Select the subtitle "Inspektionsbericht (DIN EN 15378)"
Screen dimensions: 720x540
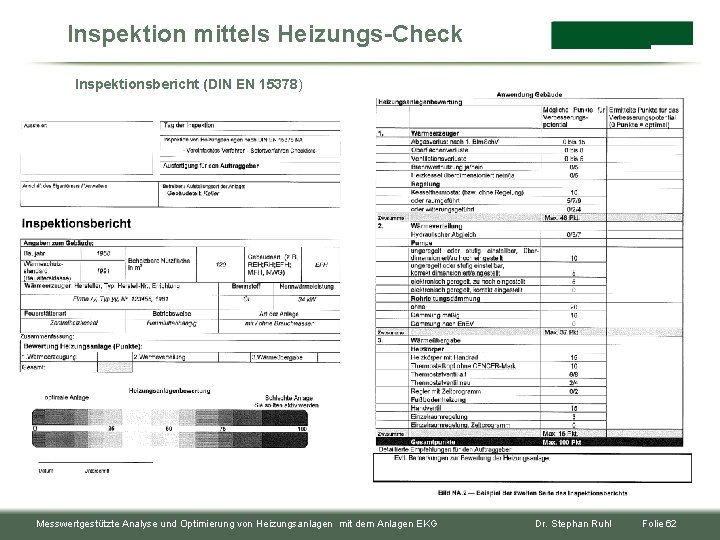189,84
